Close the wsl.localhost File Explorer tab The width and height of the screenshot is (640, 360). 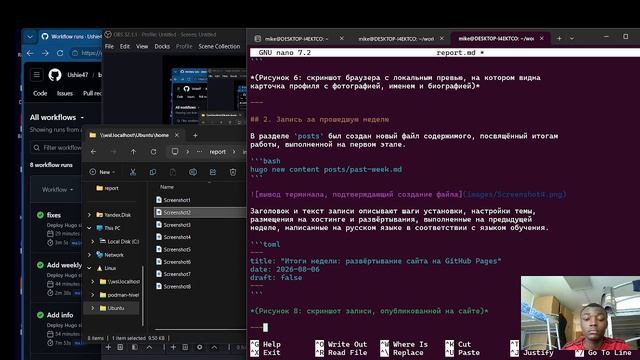[177, 135]
